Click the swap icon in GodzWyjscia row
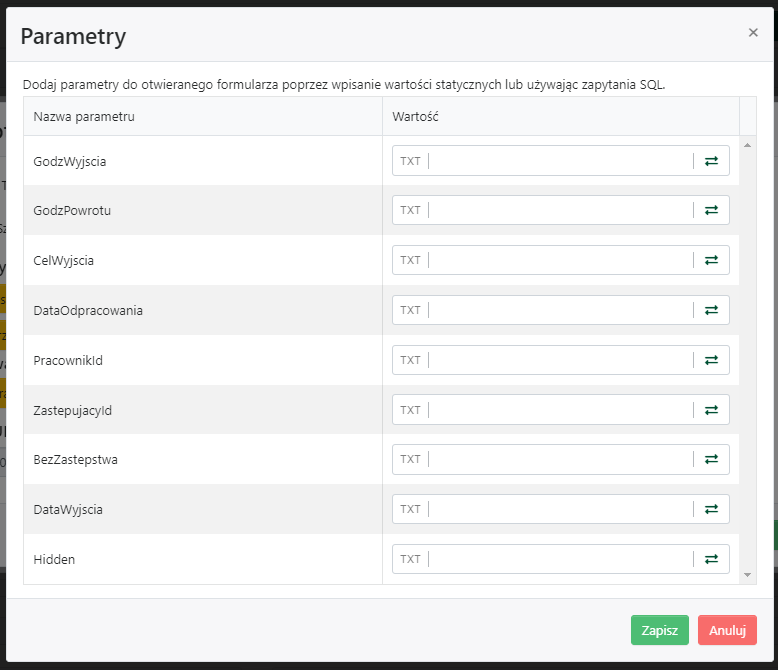Screen dimensions: 778x670 [711, 161]
